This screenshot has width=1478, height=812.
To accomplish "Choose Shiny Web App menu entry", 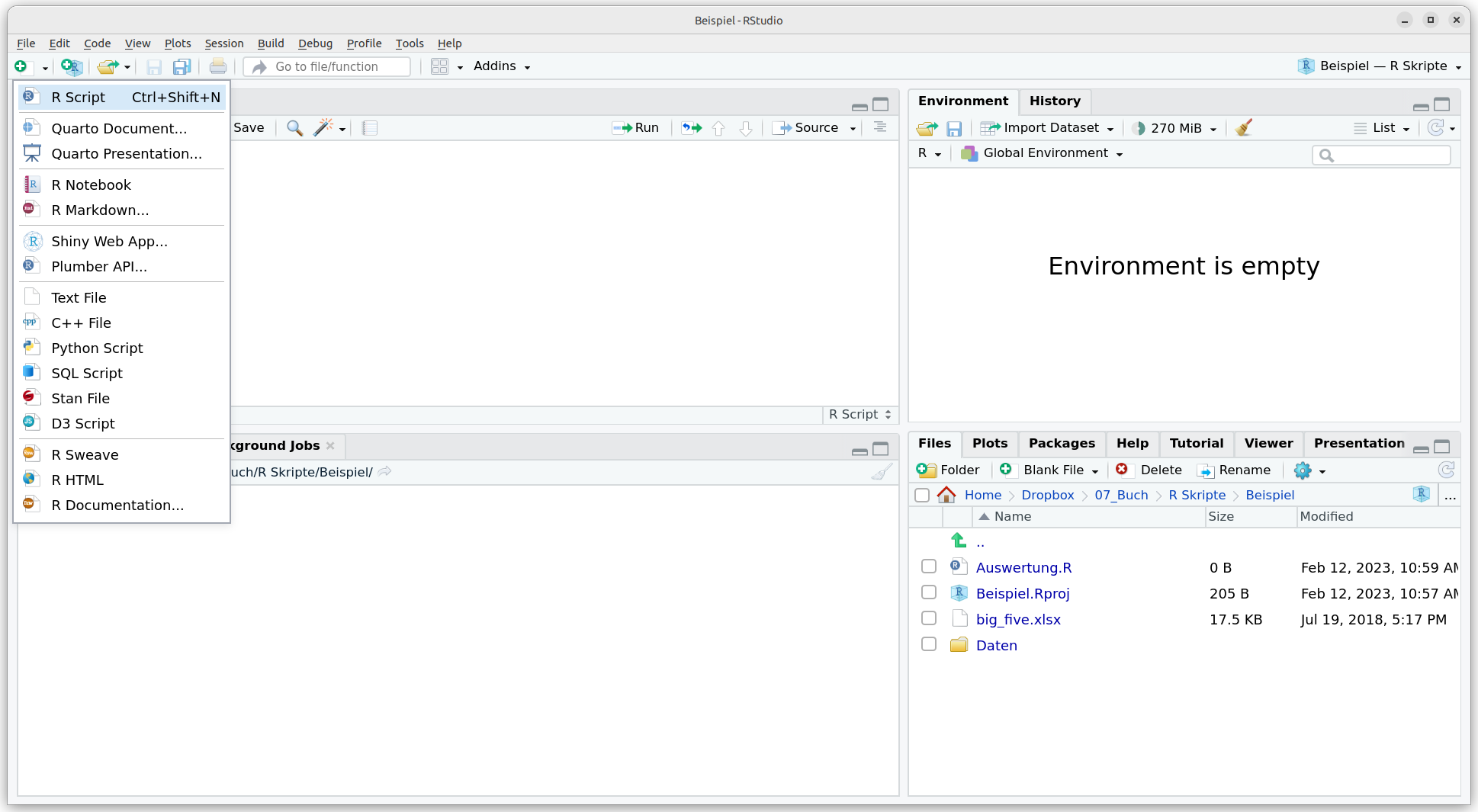I will click(122, 241).
